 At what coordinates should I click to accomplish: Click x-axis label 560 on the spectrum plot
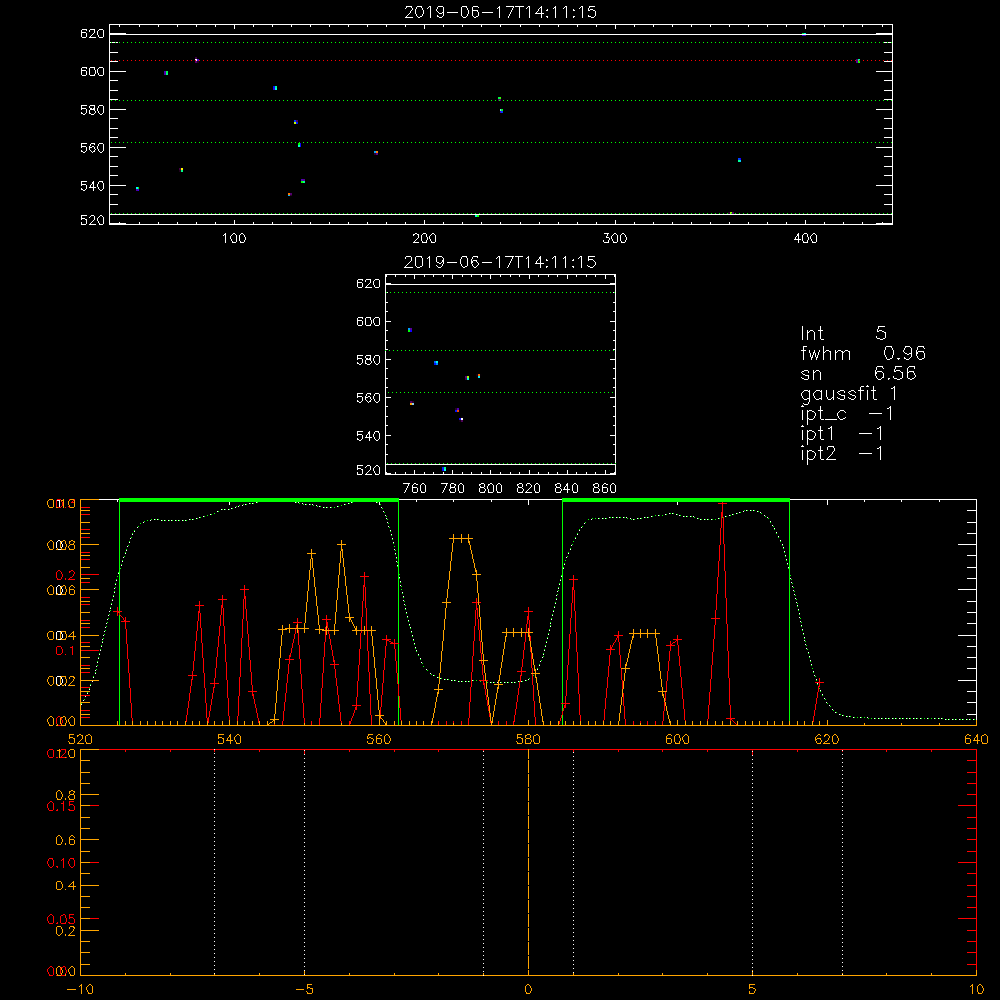[x=379, y=740]
